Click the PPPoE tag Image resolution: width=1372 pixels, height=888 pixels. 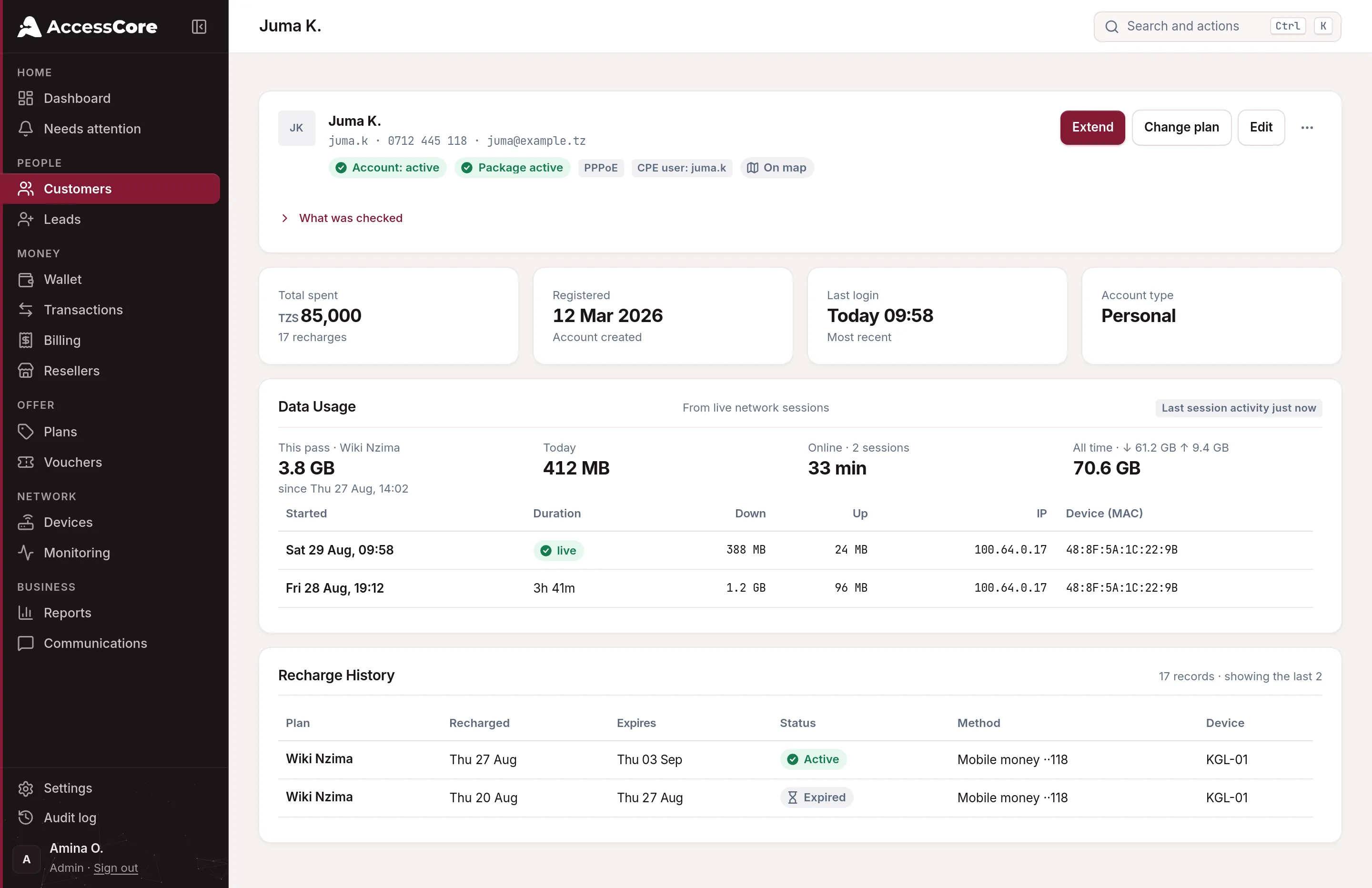tap(601, 168)
